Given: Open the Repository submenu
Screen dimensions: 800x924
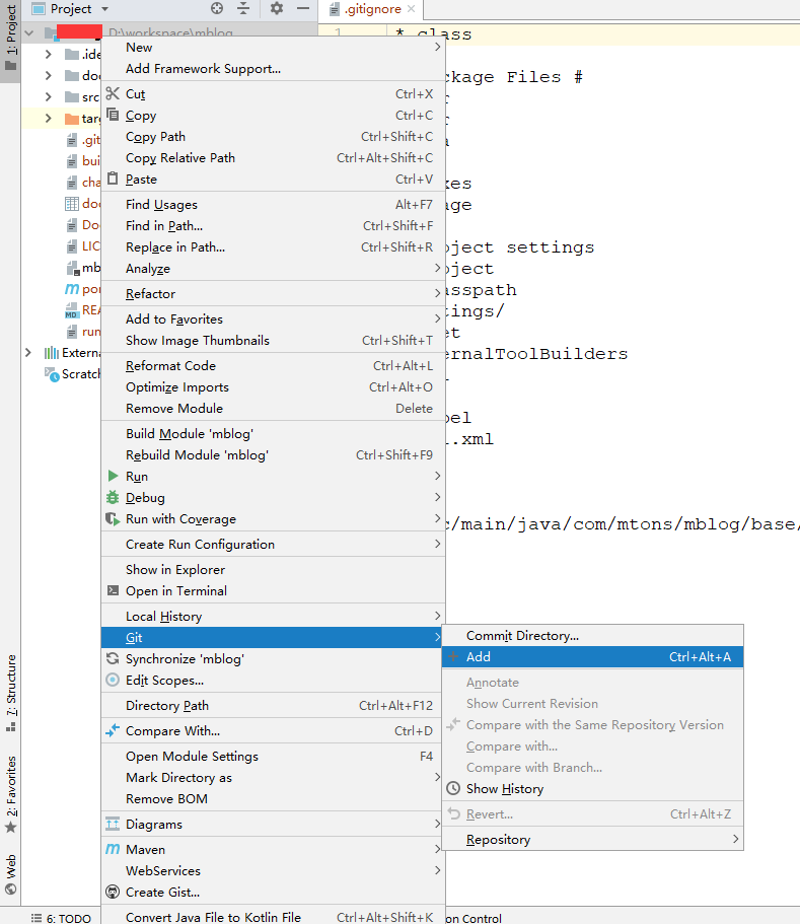Looking at the screenshot, I should [x=593, y=839].
